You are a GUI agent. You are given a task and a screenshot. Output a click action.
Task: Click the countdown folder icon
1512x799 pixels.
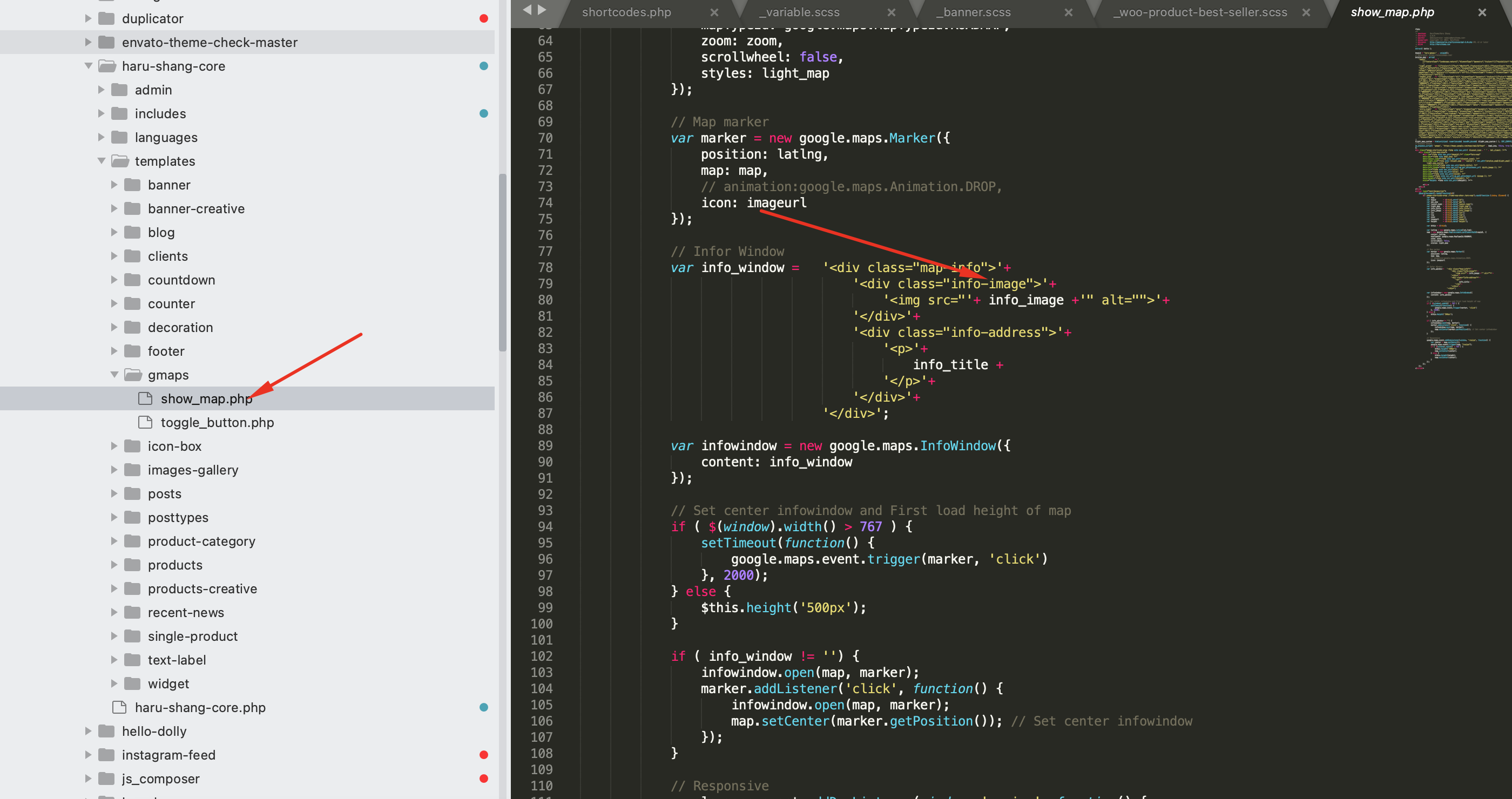pyautogui.click(x=133, y=280)
